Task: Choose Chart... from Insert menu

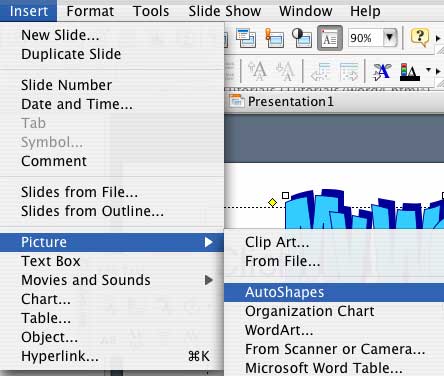Action: pos(112,299)
